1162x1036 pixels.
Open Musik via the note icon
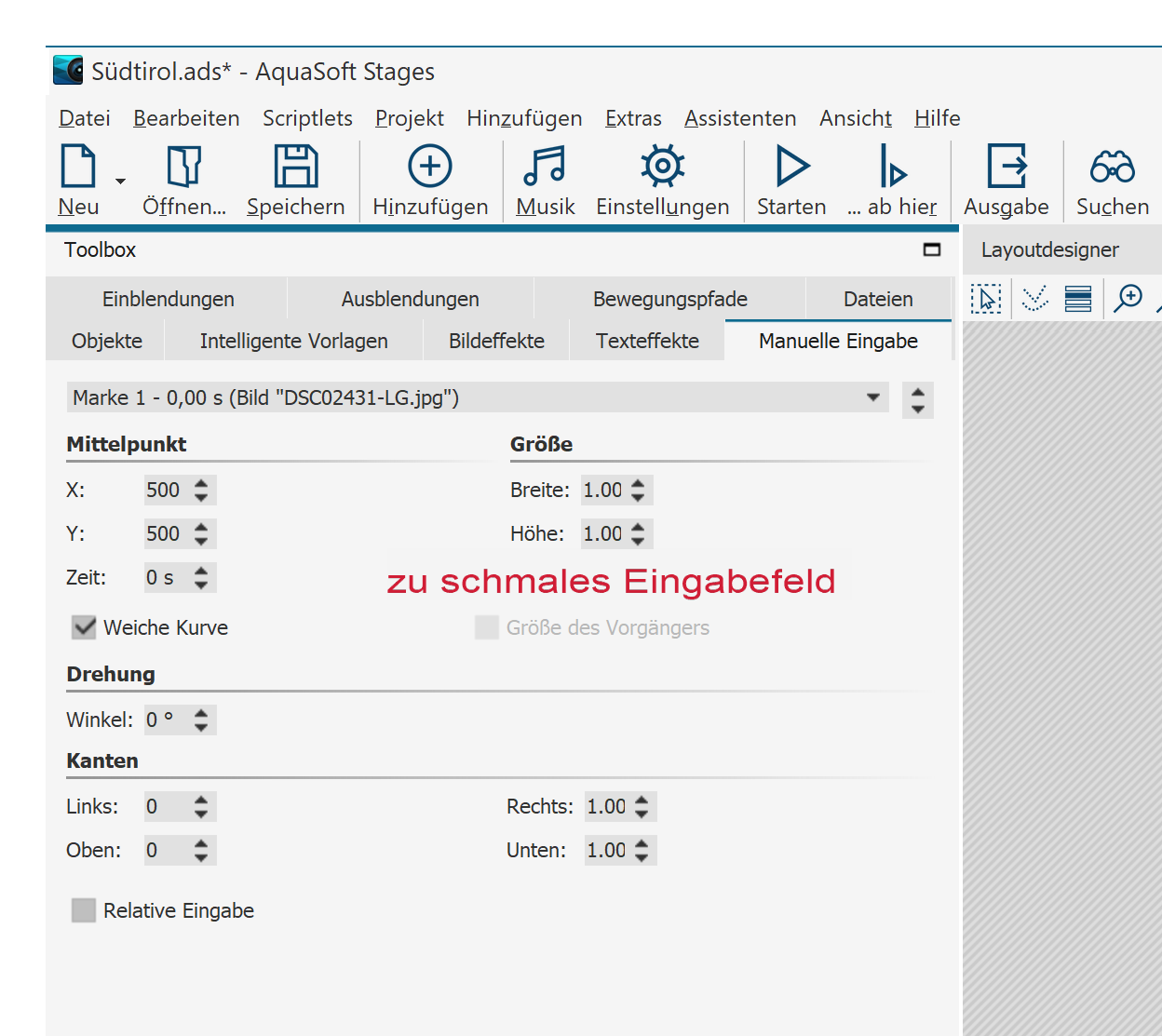[x=545, y=167]
